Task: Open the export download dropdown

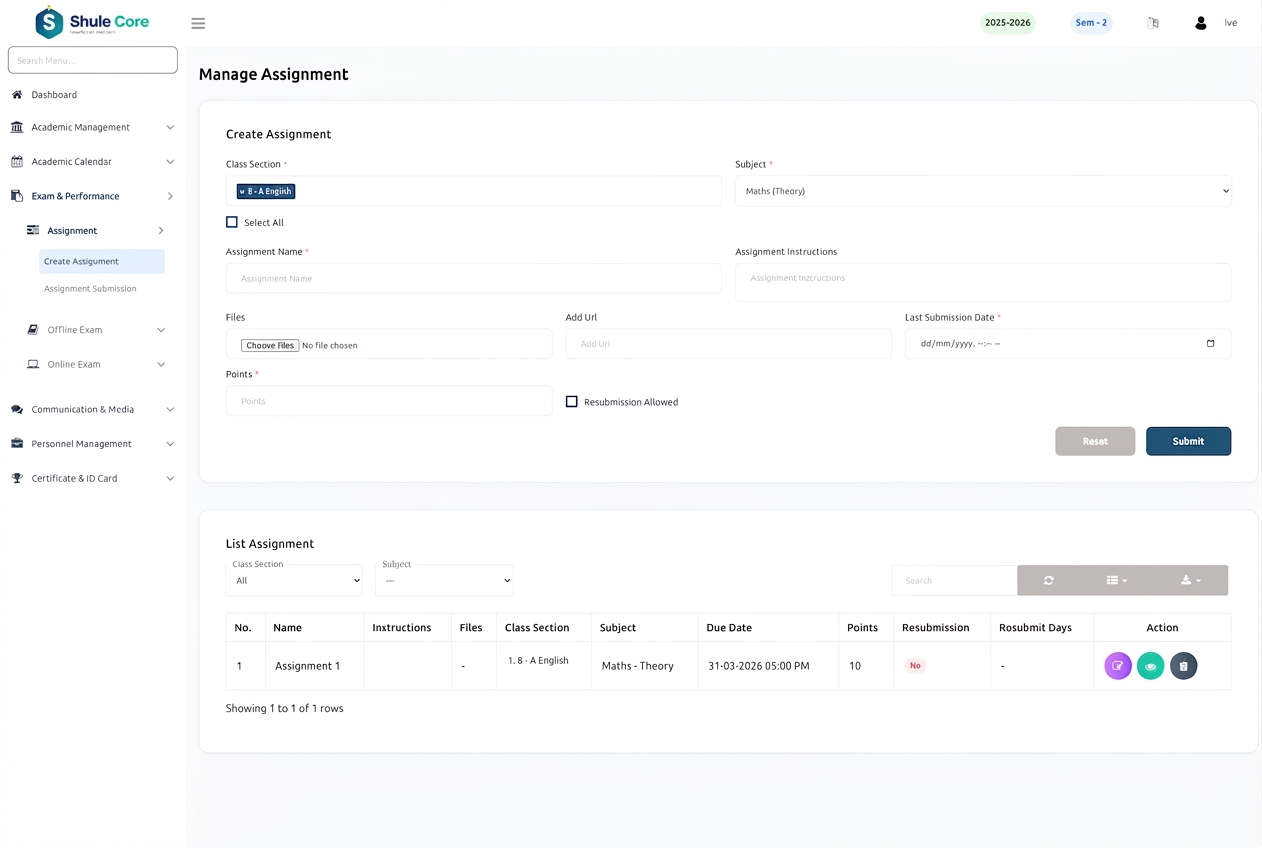Action: (x=1190, y=580)
